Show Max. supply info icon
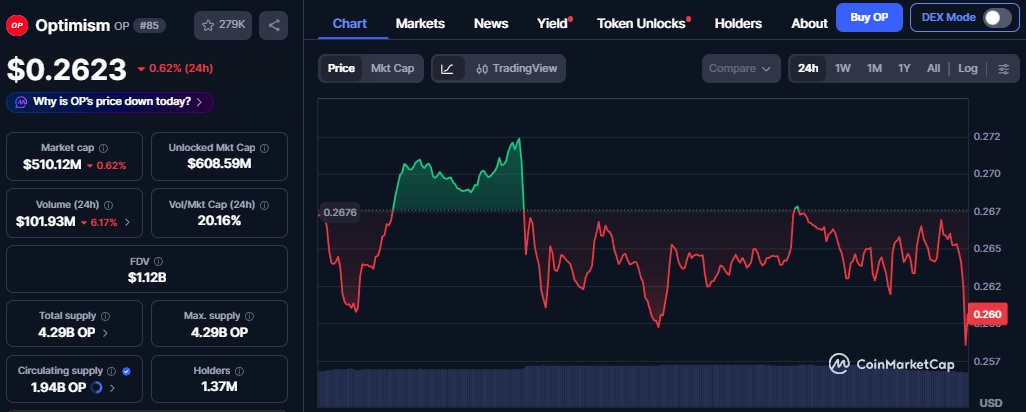 (249, 317)
